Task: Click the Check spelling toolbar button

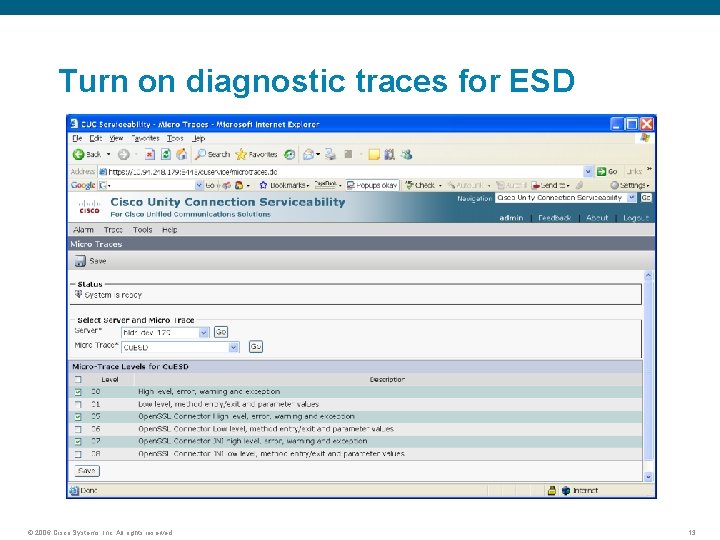Action: tap(420, 185)
